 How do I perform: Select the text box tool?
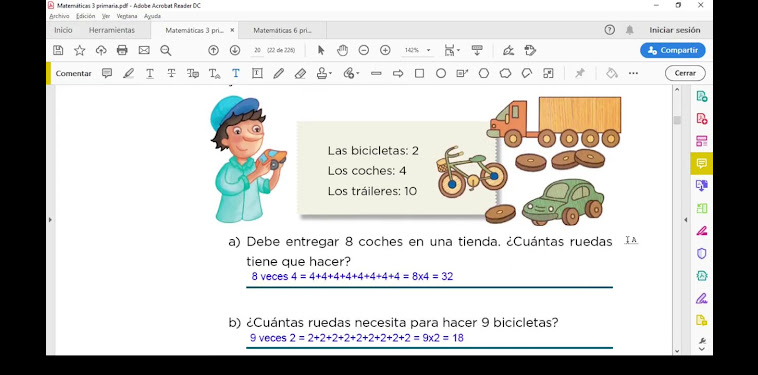pyautogui.click(x=257, y=73)
